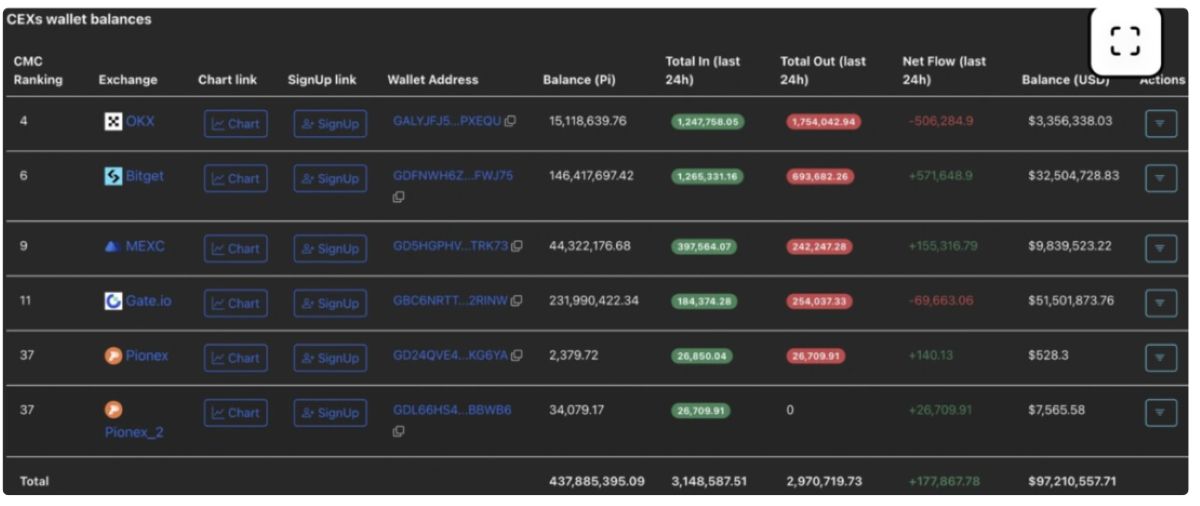
Task: Copy the Pionex_2 wallet address
Action: point(398,431)
